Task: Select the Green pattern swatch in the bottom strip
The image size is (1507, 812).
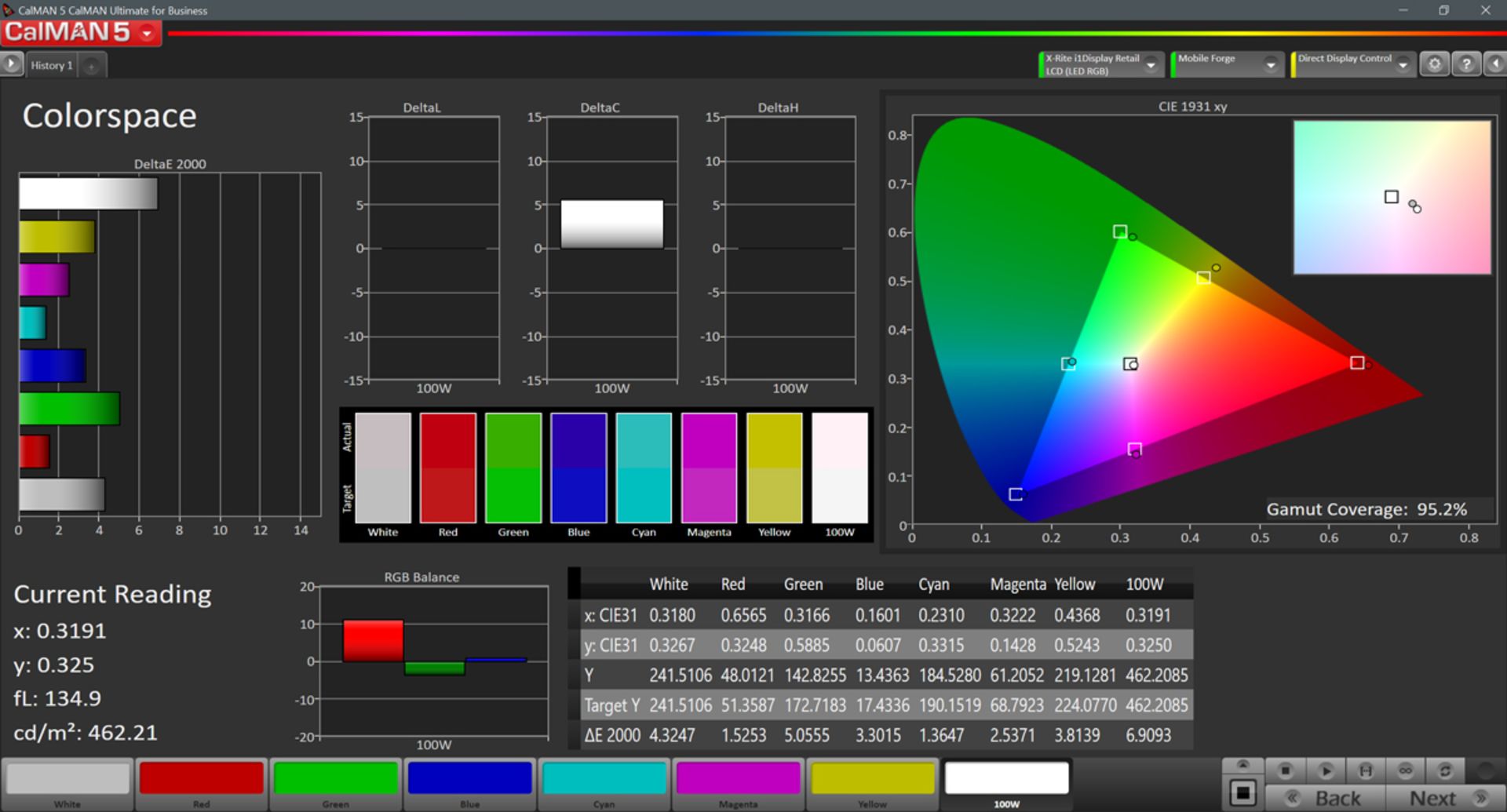Action: click(336, 784)
